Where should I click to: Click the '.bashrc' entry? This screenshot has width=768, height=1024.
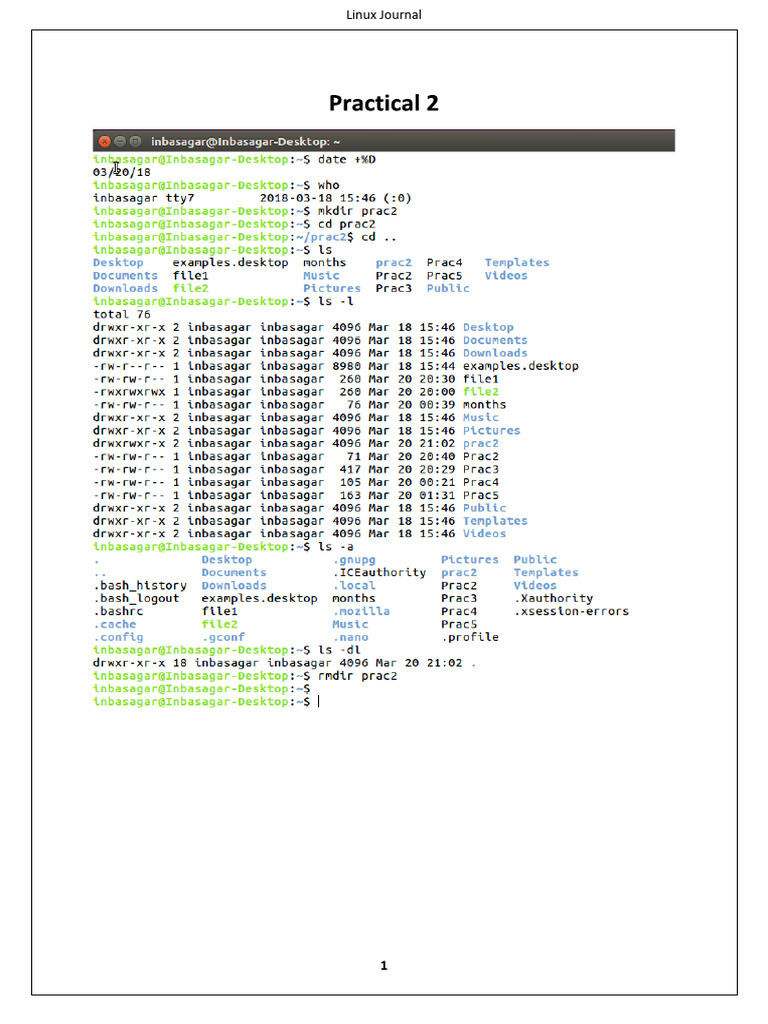click(118, 612)
